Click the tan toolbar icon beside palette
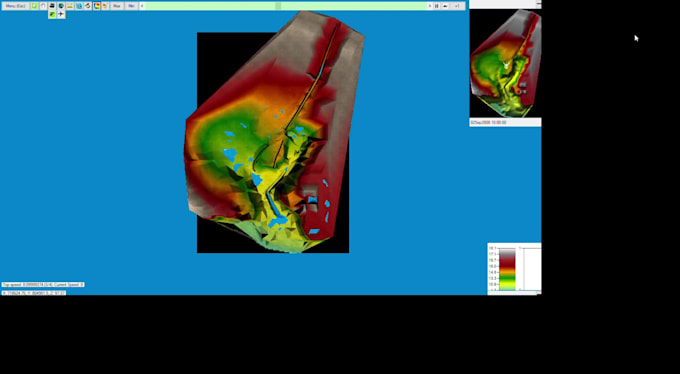Screen dimensions: 680x374 pos(105,6)
